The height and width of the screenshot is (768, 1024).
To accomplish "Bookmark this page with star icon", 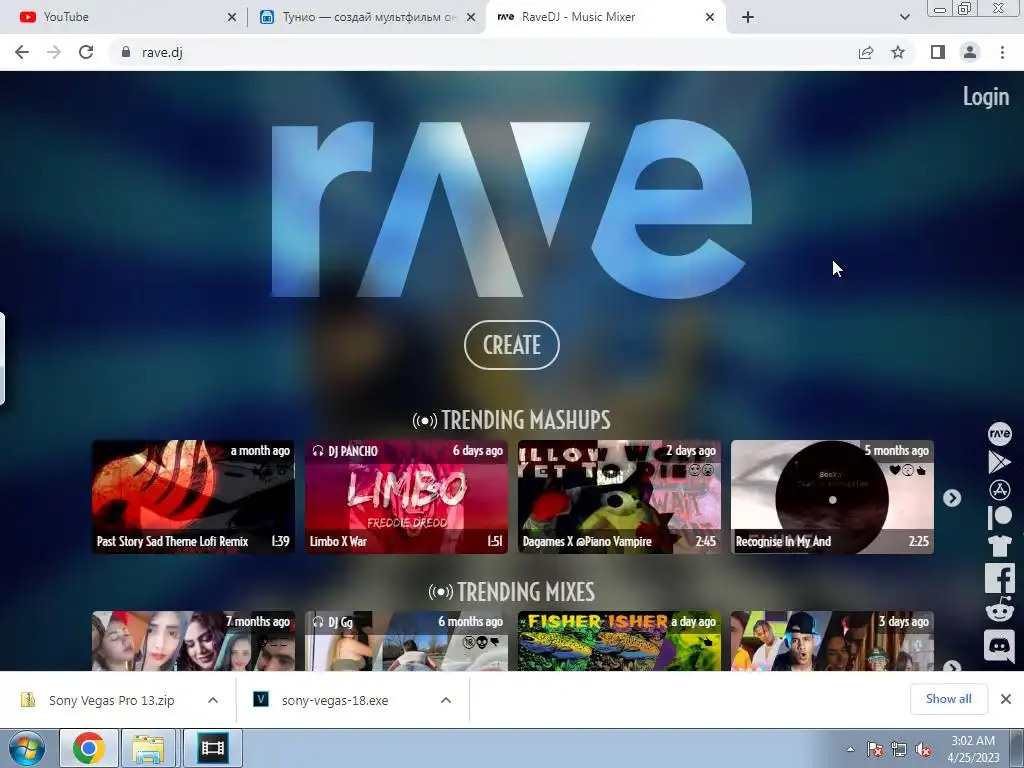I will pos(898,52).
